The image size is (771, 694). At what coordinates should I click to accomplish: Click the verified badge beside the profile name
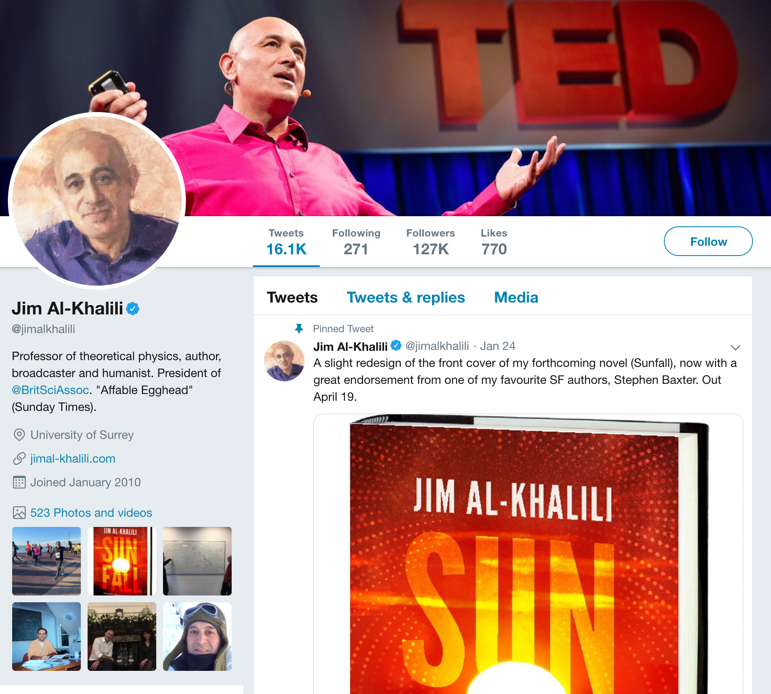(x=133, y=309)
